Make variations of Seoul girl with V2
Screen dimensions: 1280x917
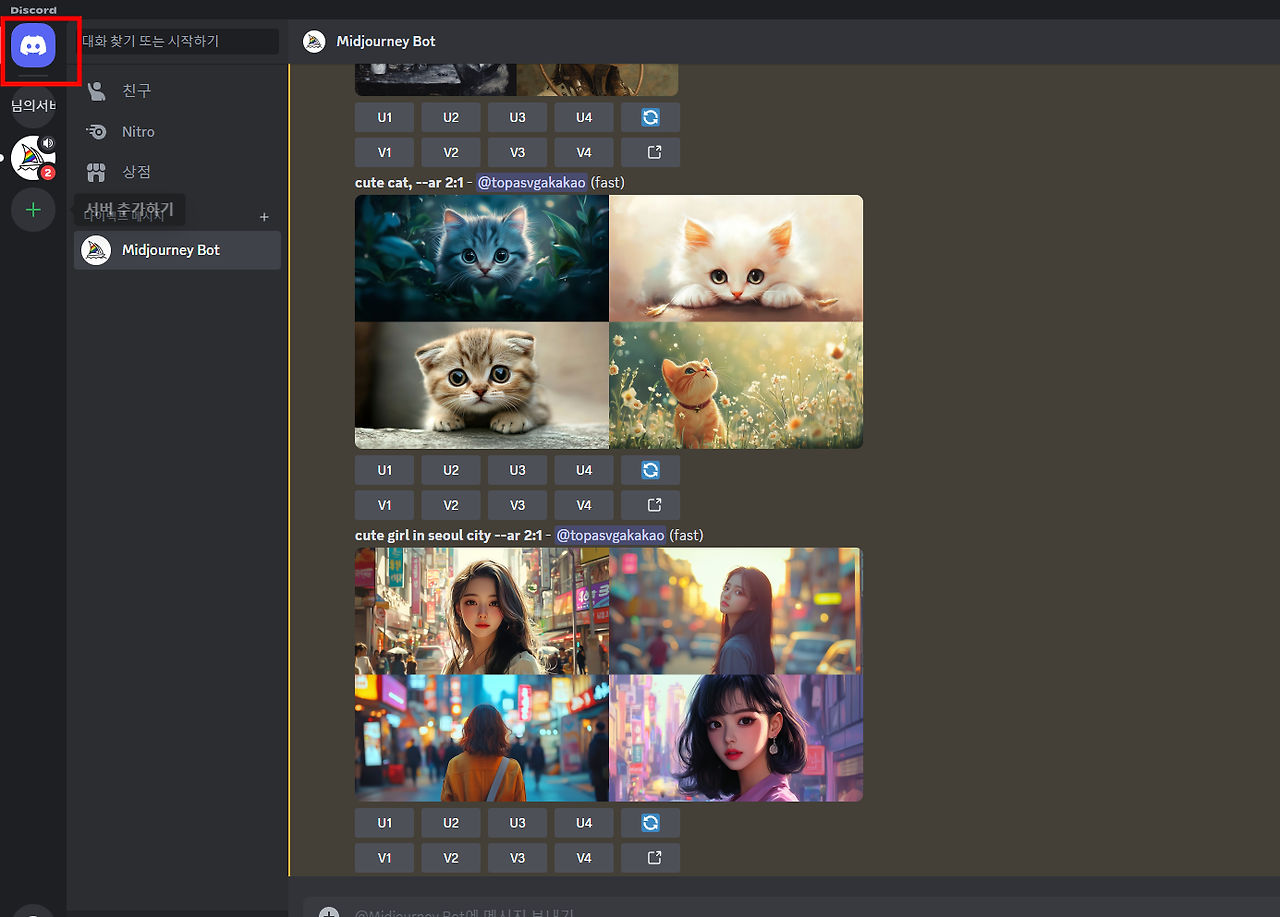(451, 858)
